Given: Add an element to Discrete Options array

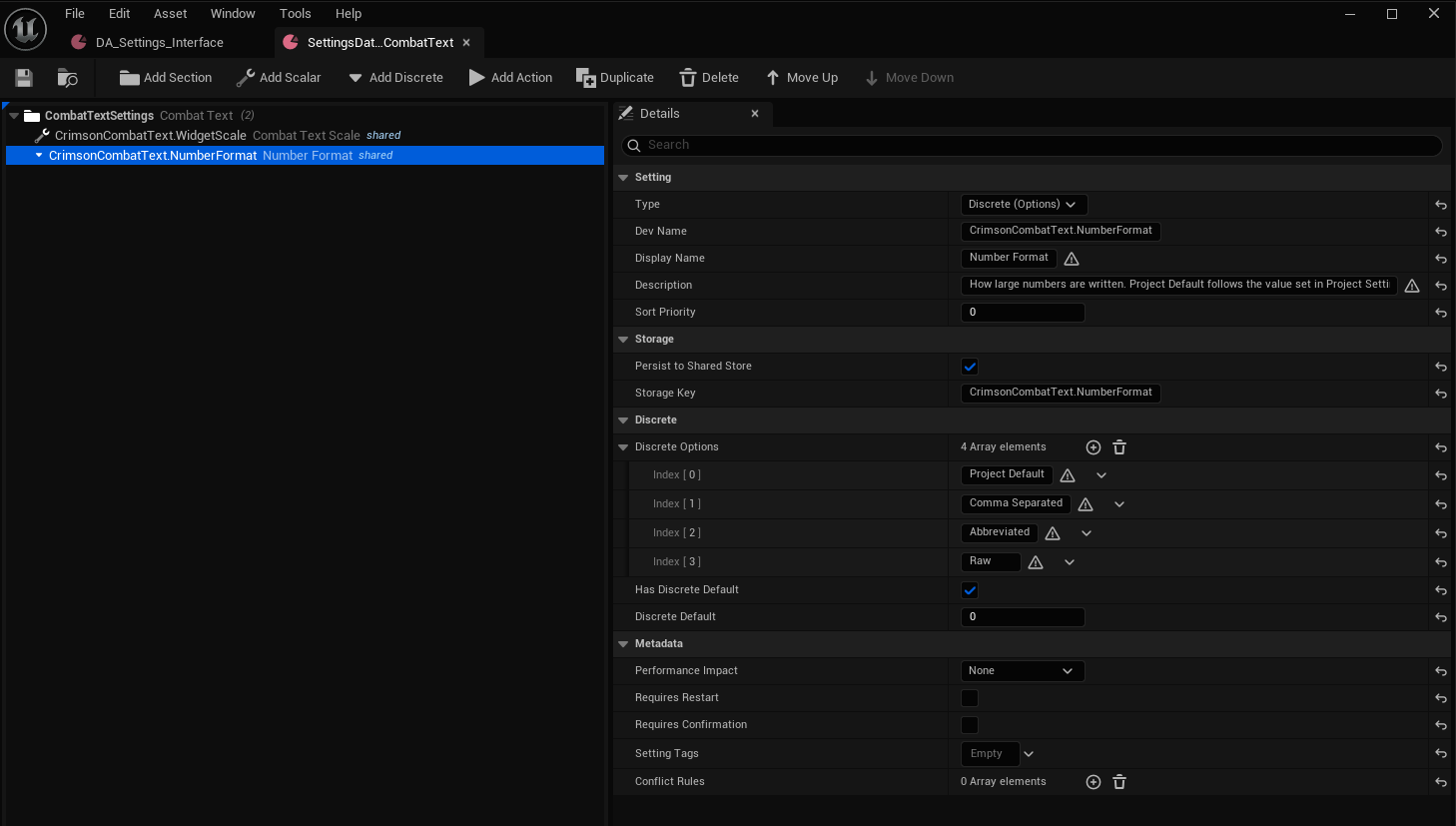Looking at the screenshot, I should point(1093,447).
